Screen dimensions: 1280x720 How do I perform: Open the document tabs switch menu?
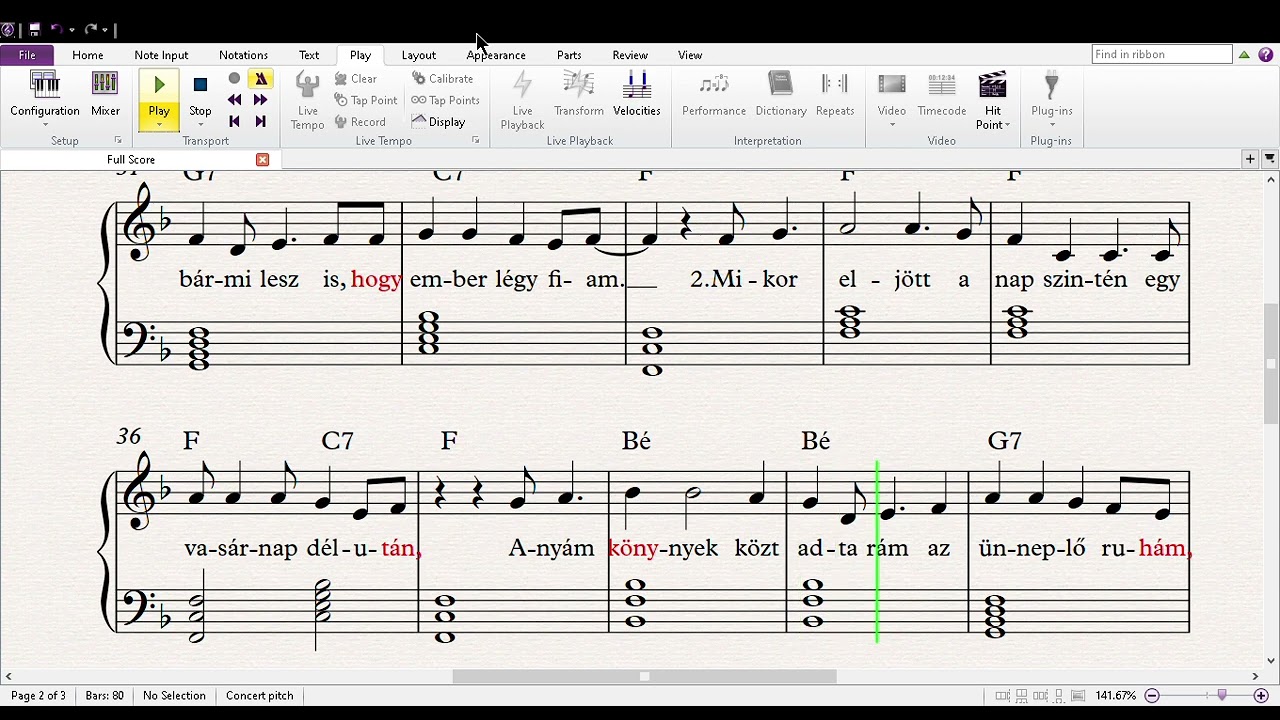[1270, 159]
